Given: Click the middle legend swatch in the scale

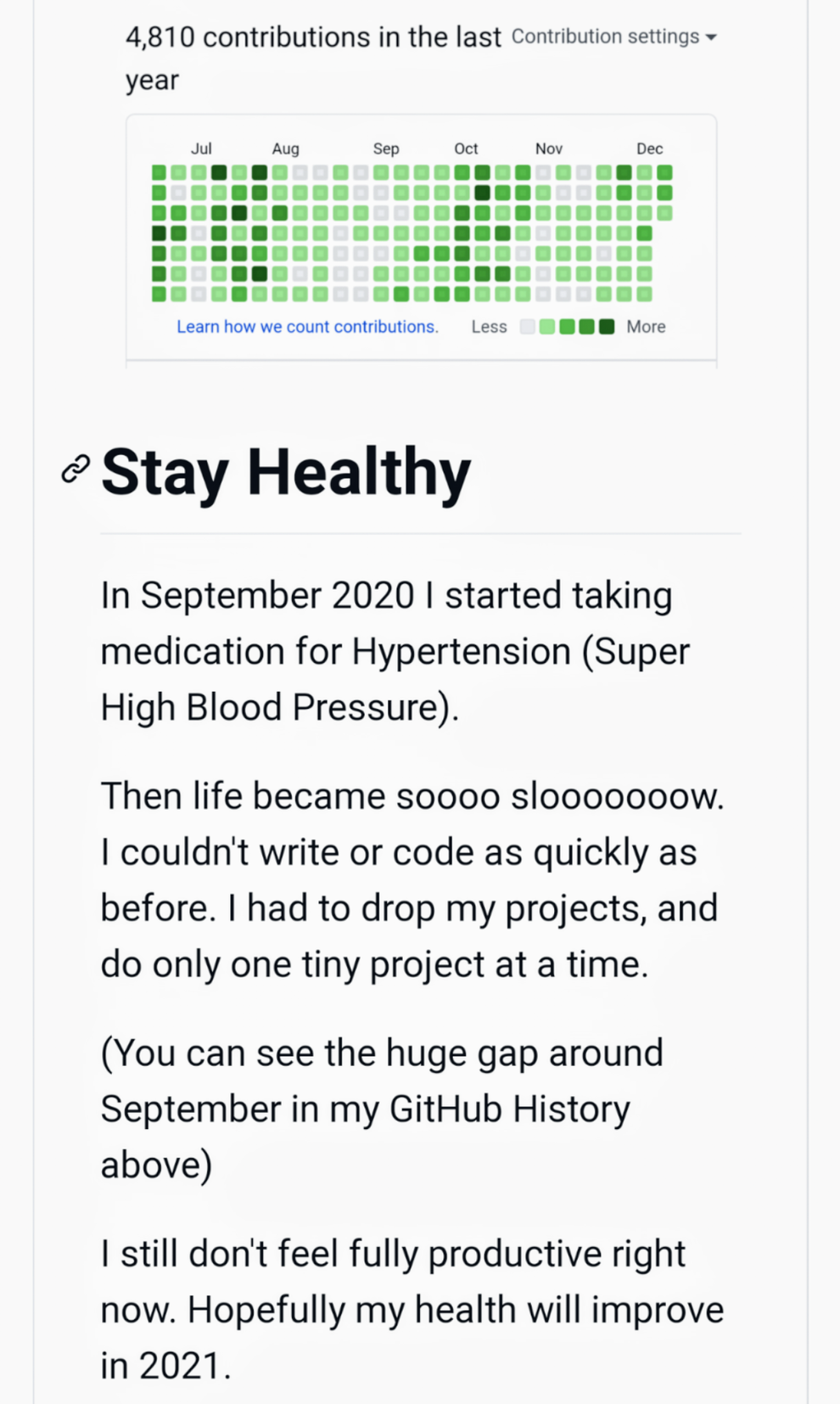Looking at the screenshot, I should pyautogui.click(x=567, y=327).
